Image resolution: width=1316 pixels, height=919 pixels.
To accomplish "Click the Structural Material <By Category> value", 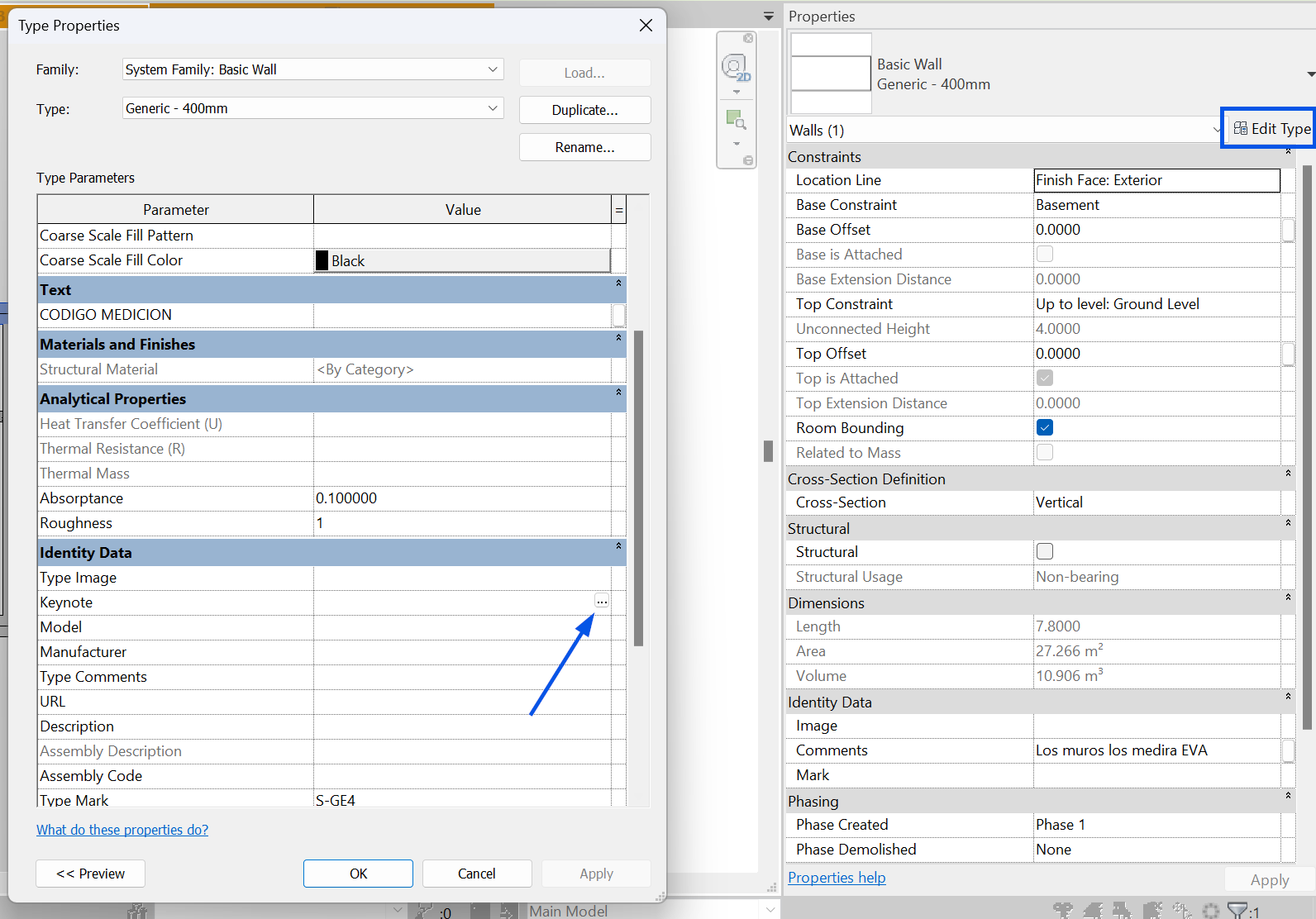I will click(x=462, y=369).
